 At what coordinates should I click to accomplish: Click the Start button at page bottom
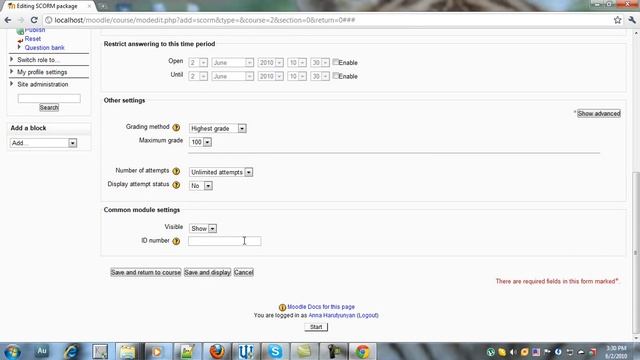(x=316, y=327)
